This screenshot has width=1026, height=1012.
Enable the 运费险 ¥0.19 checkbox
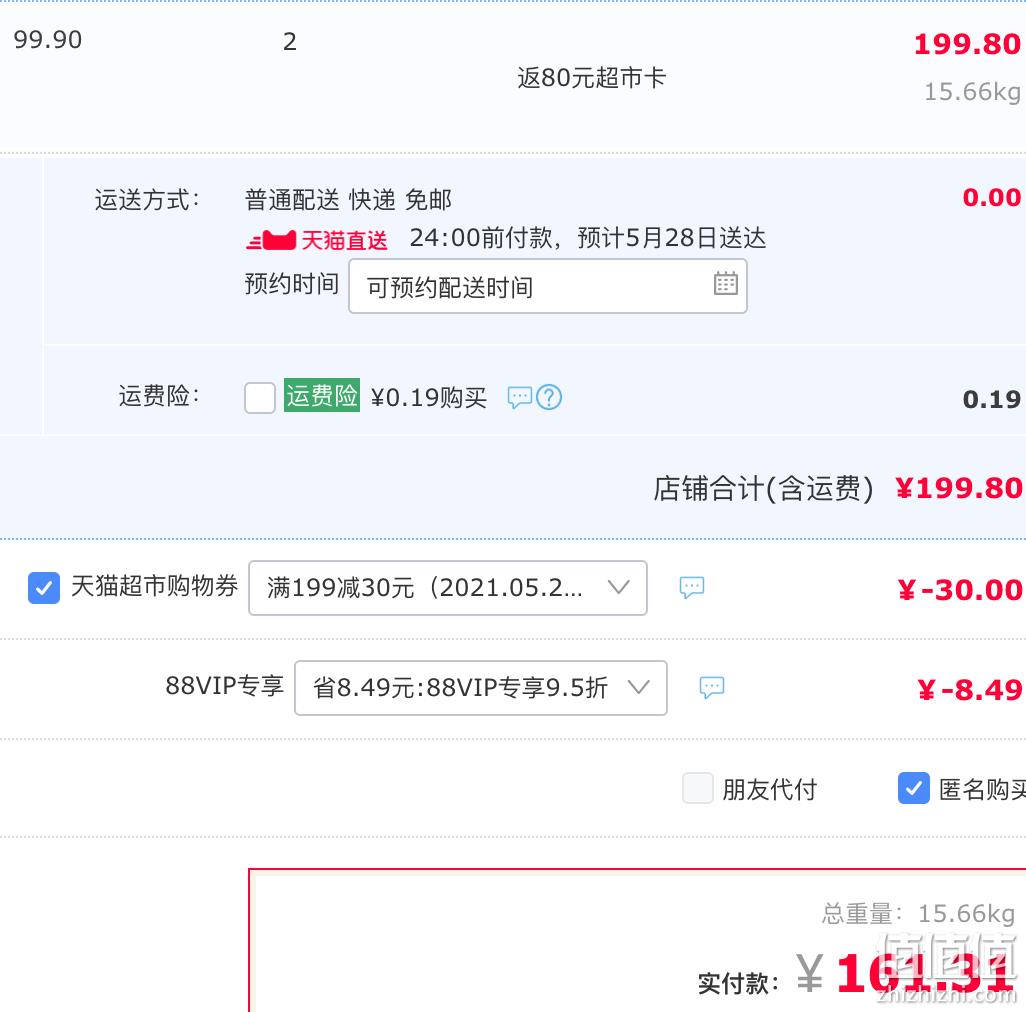click(x=260, y=398)
